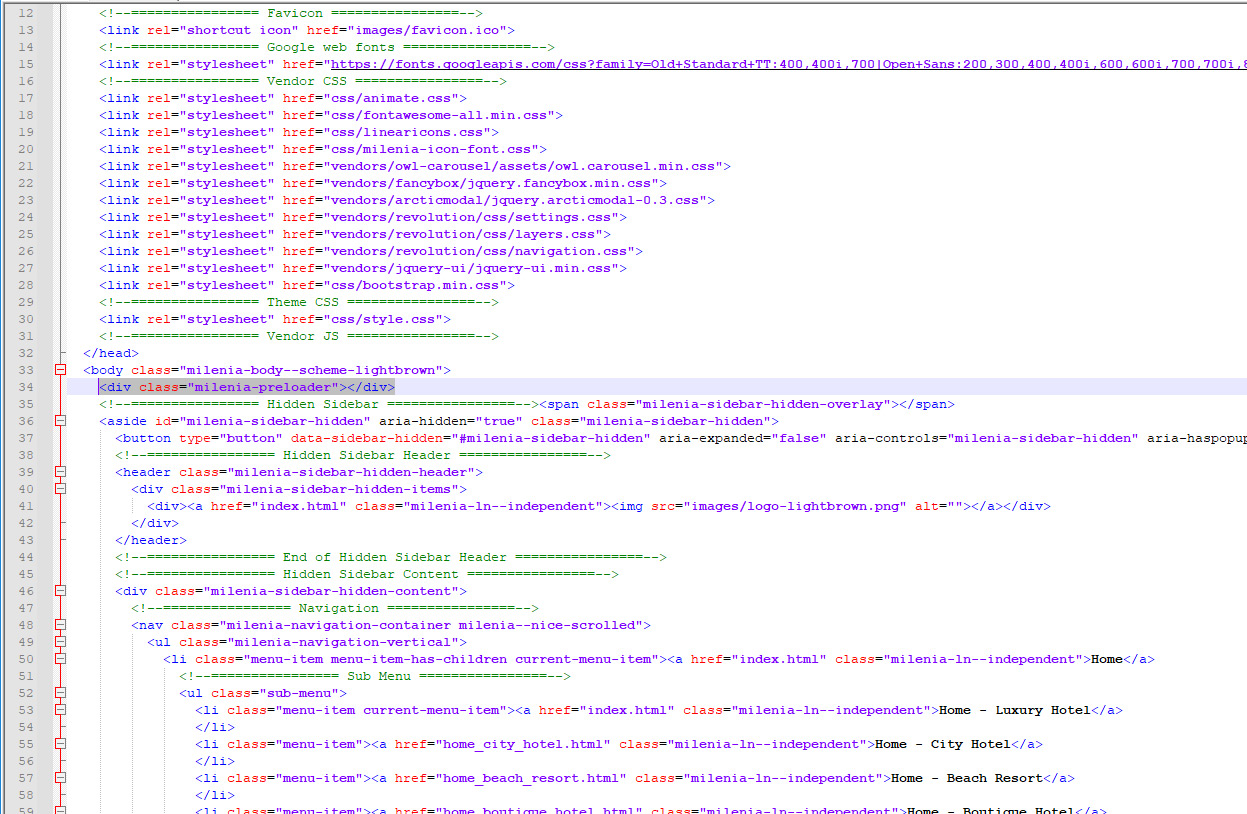Collapse the nav element on line 48
The height and width of the screenshot is (814, 1247).
(60, 625)
